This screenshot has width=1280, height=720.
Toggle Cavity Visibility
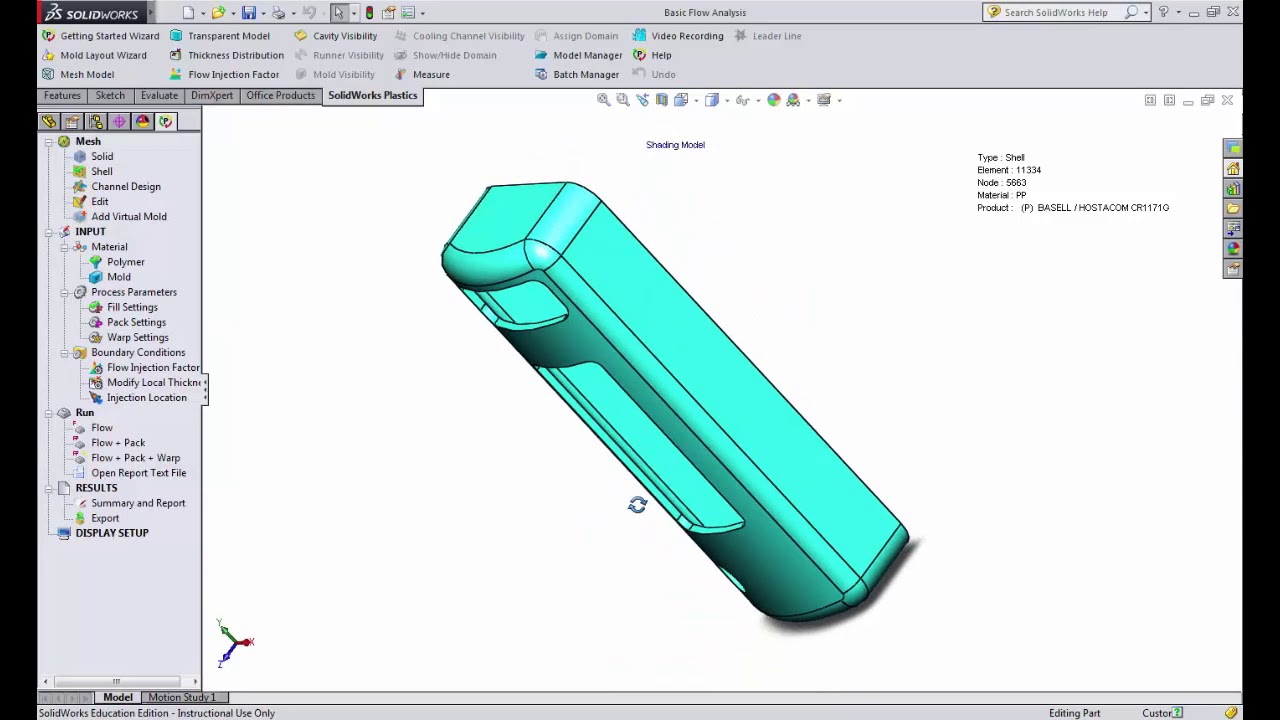click(335, 36)
